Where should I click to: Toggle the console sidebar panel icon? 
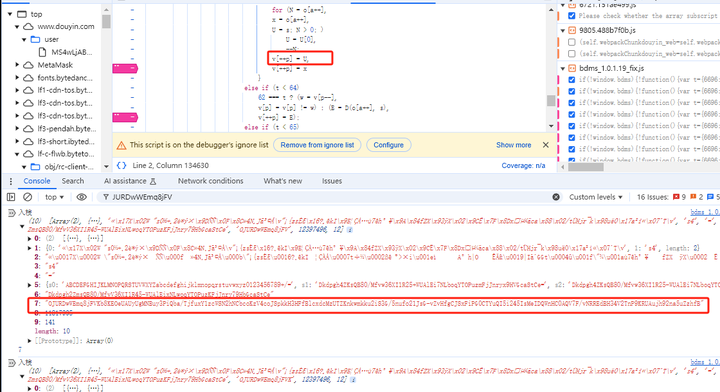[x=11, y=197]
